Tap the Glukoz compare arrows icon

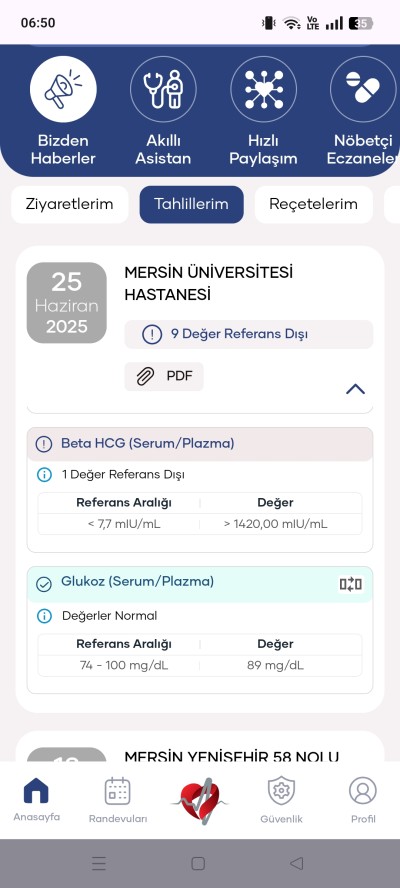click(x=351, y=584)
